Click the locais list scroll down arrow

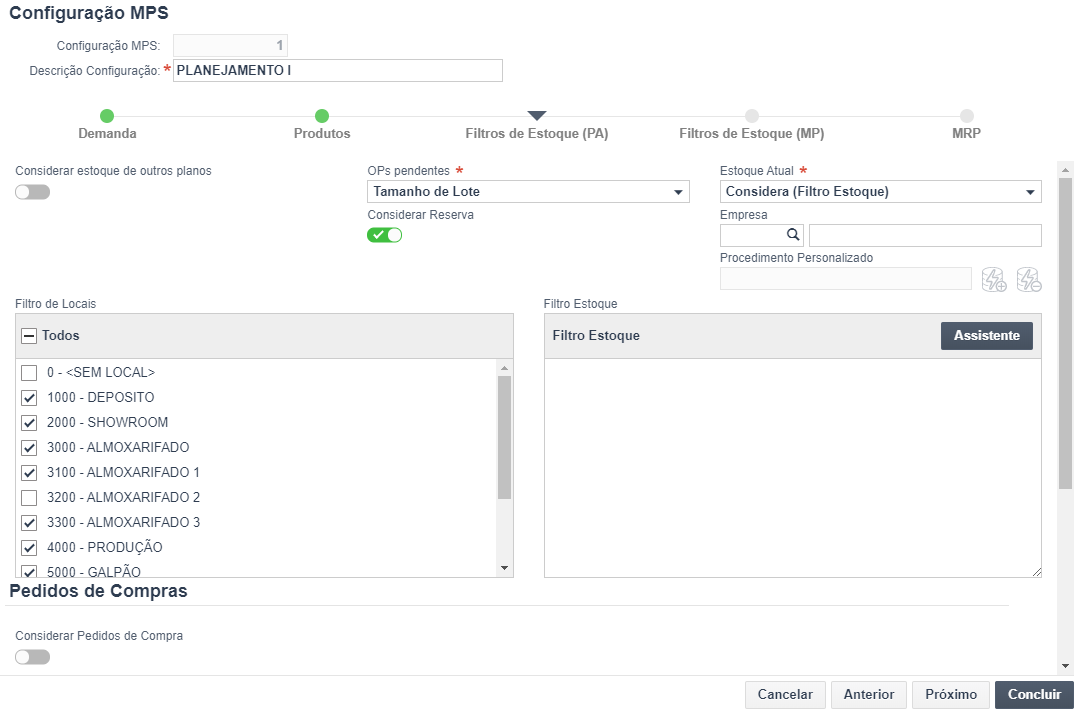point(504,568)
